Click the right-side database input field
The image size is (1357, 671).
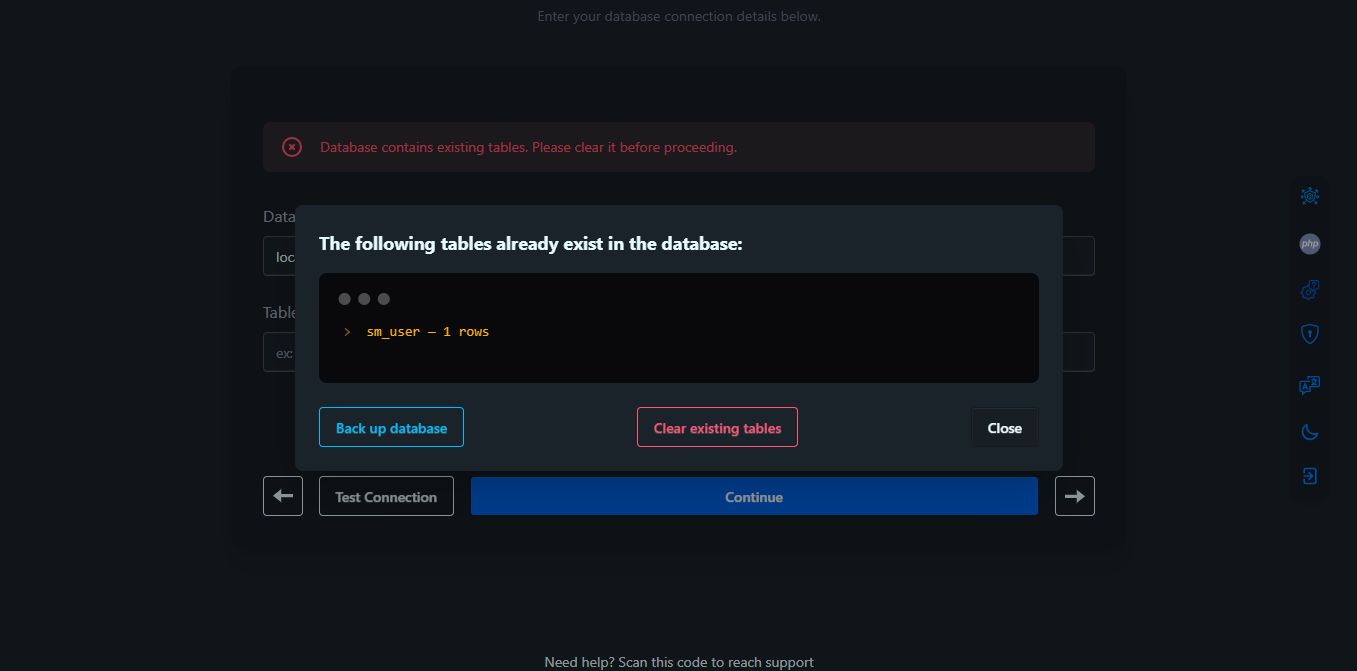1078,256
